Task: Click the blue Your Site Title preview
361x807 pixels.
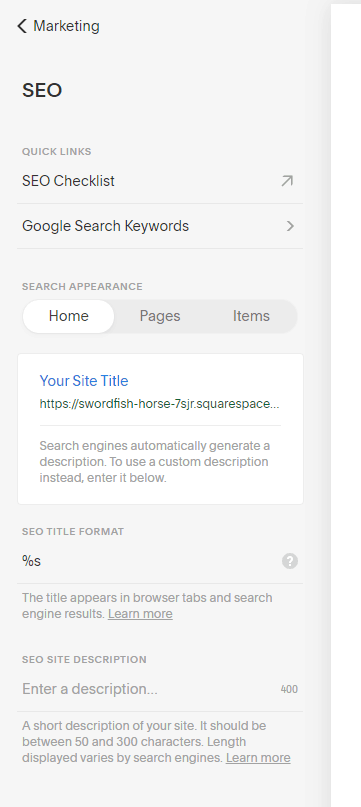Action: (x=84, y=381)
